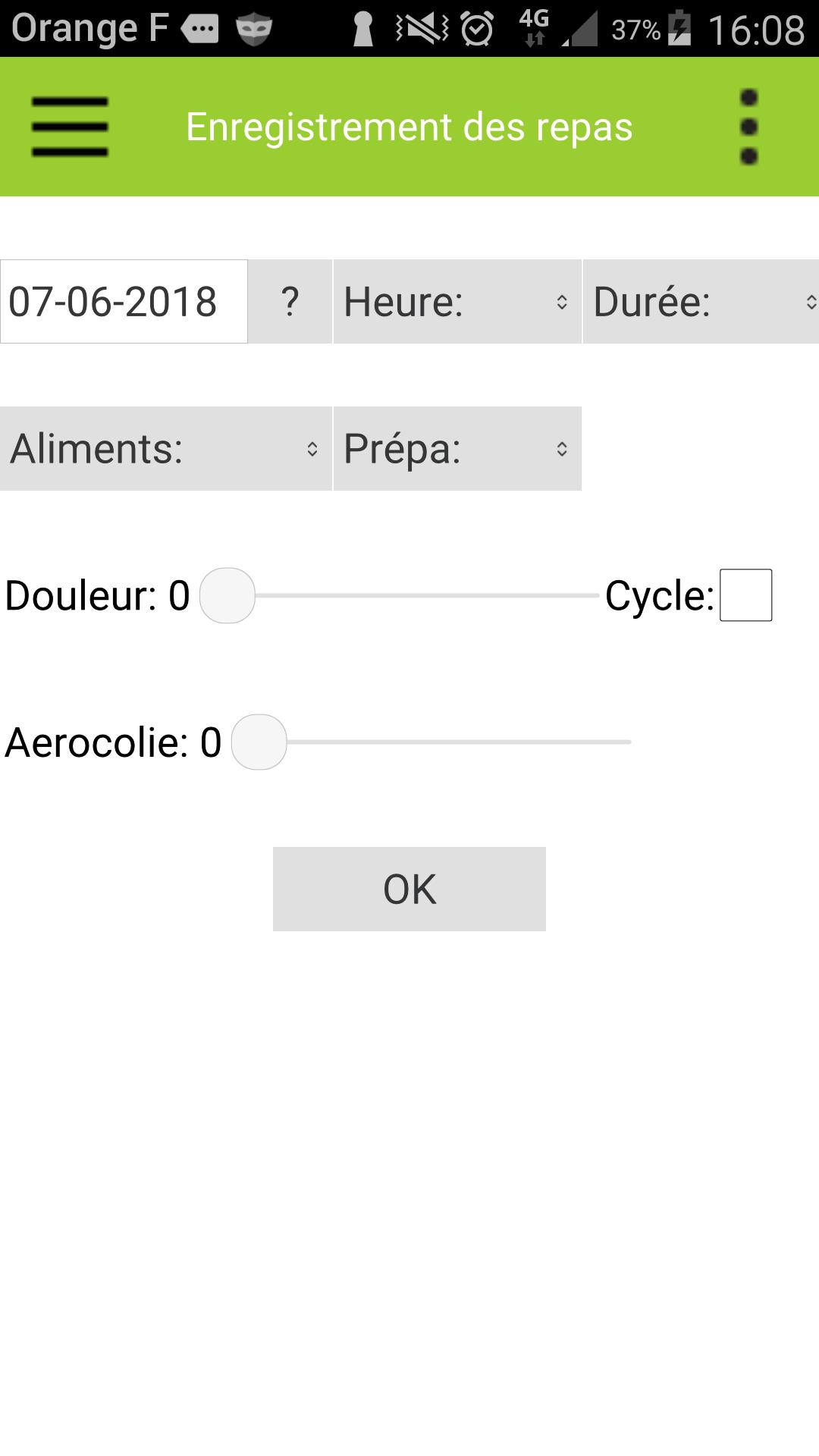Tap the battery indicator icon
This screenshot has width=819, height=1456.
point(679,29)
